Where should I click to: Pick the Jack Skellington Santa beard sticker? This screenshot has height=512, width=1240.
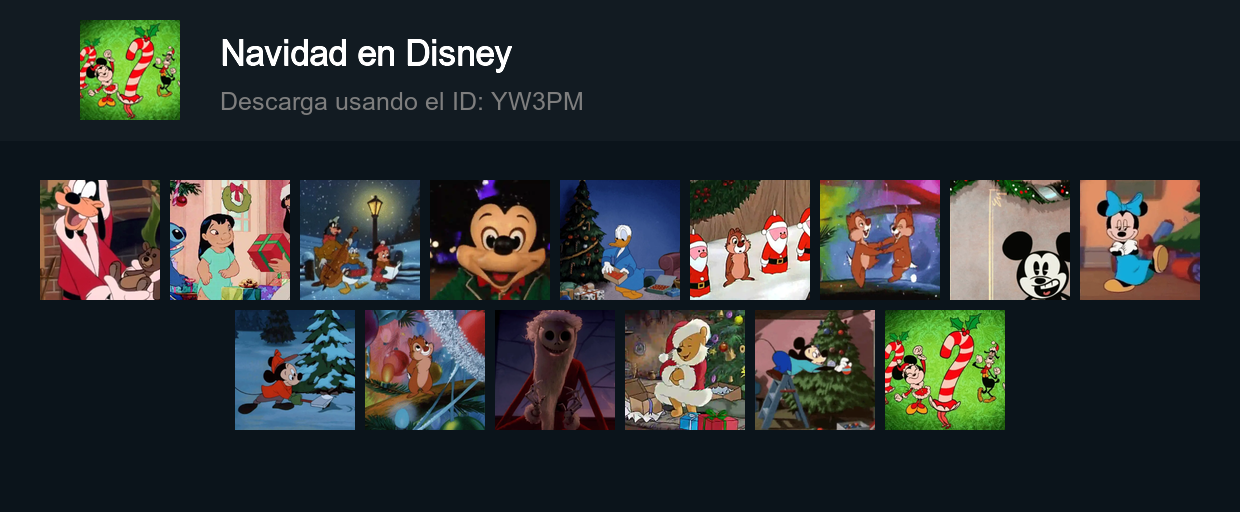[x=555, y=370]
